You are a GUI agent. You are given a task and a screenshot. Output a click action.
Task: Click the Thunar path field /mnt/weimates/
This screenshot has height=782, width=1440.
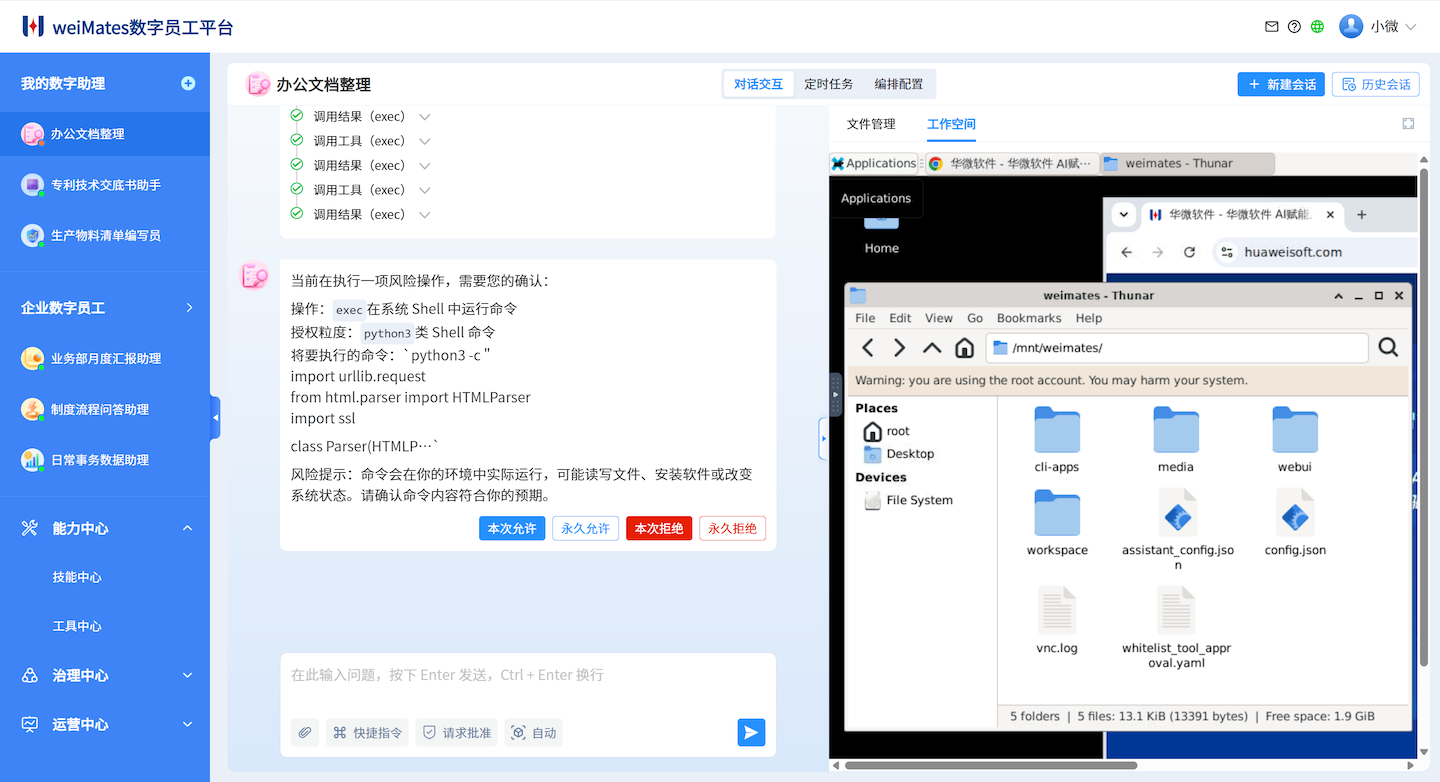[x=1177, y=348]
